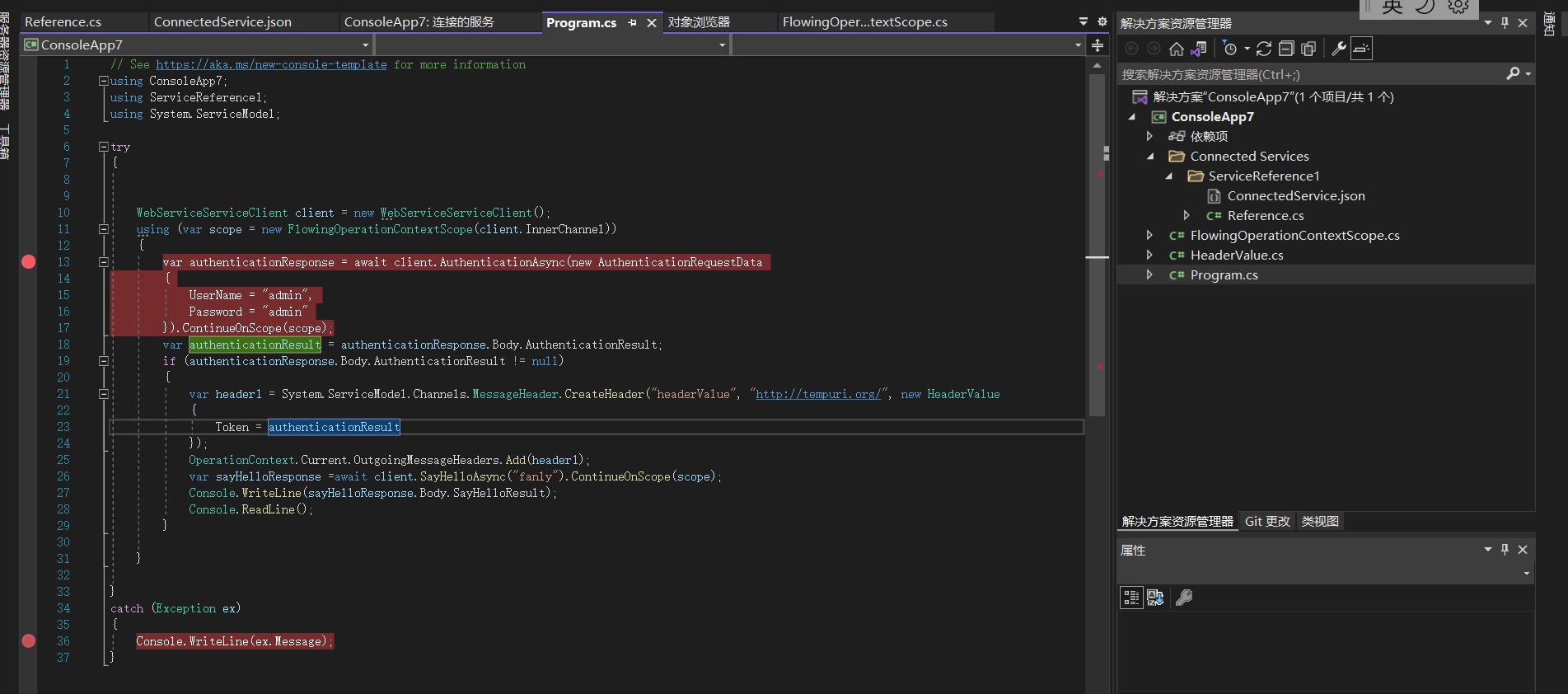The height and width of the screenshot is (694, 1568).
Task: Open document tab settings gear icon
Action: [x=1102, y=21]
